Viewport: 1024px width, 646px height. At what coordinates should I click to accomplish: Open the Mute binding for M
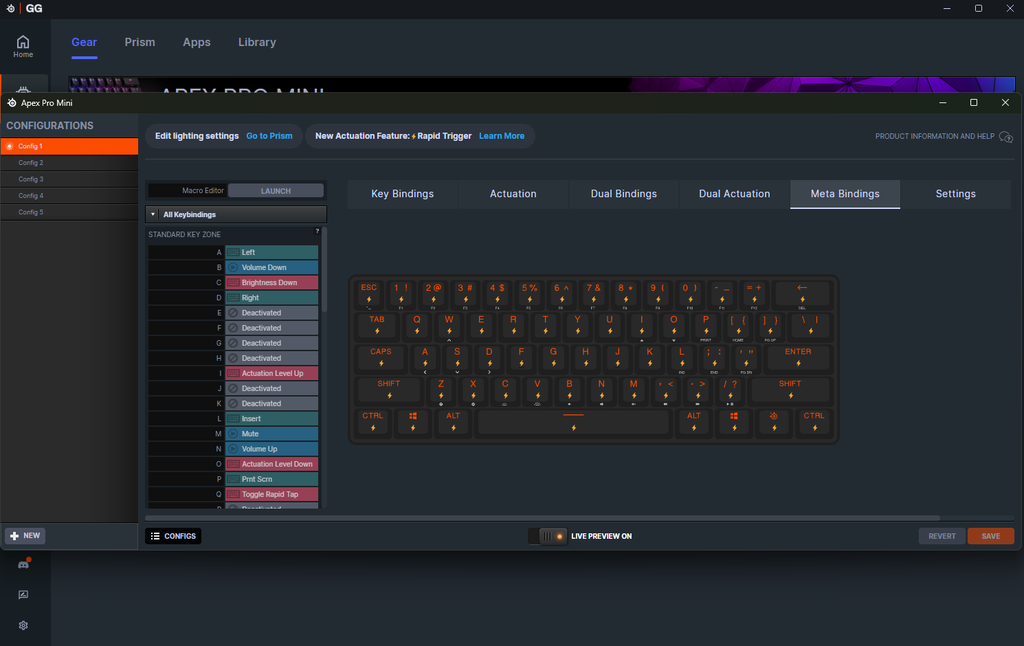tap(272, 434)
